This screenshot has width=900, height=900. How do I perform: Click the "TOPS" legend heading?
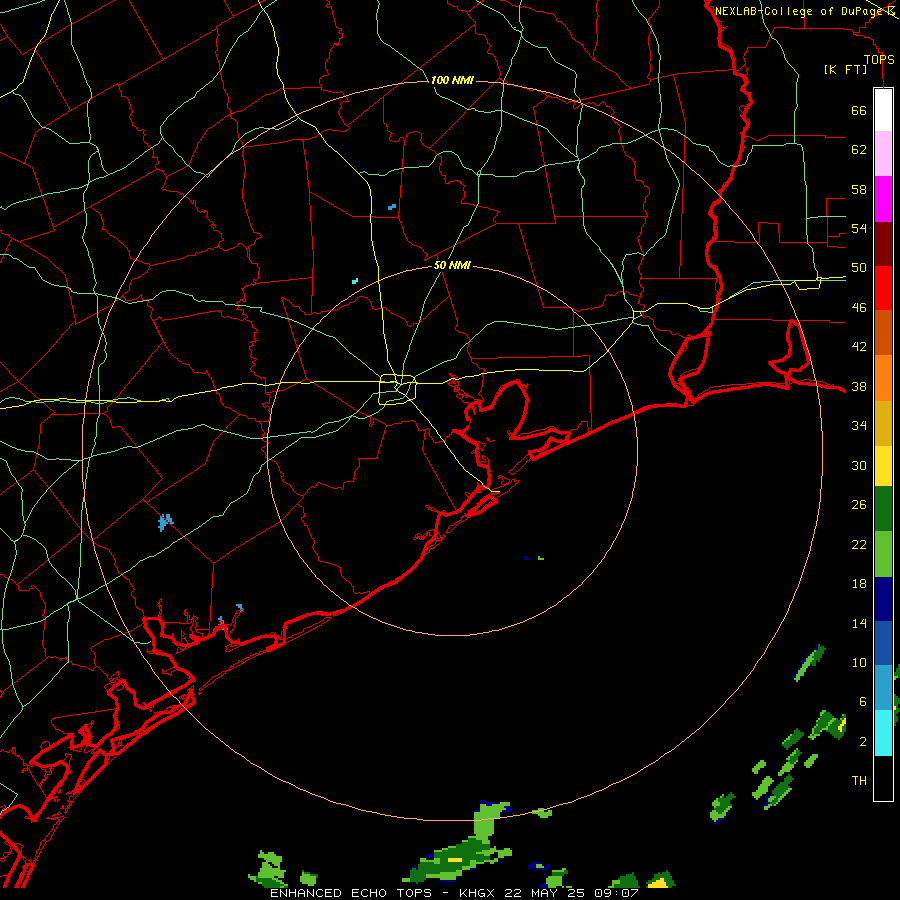[879, 60]
